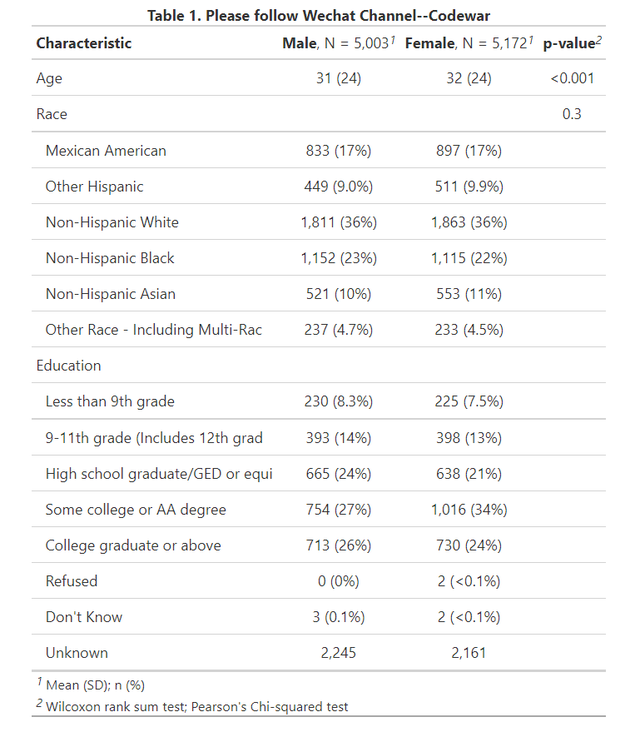Screen dimensions: 640x732
Task: Select the p-value column header
Action: click(x=572, y=43)
